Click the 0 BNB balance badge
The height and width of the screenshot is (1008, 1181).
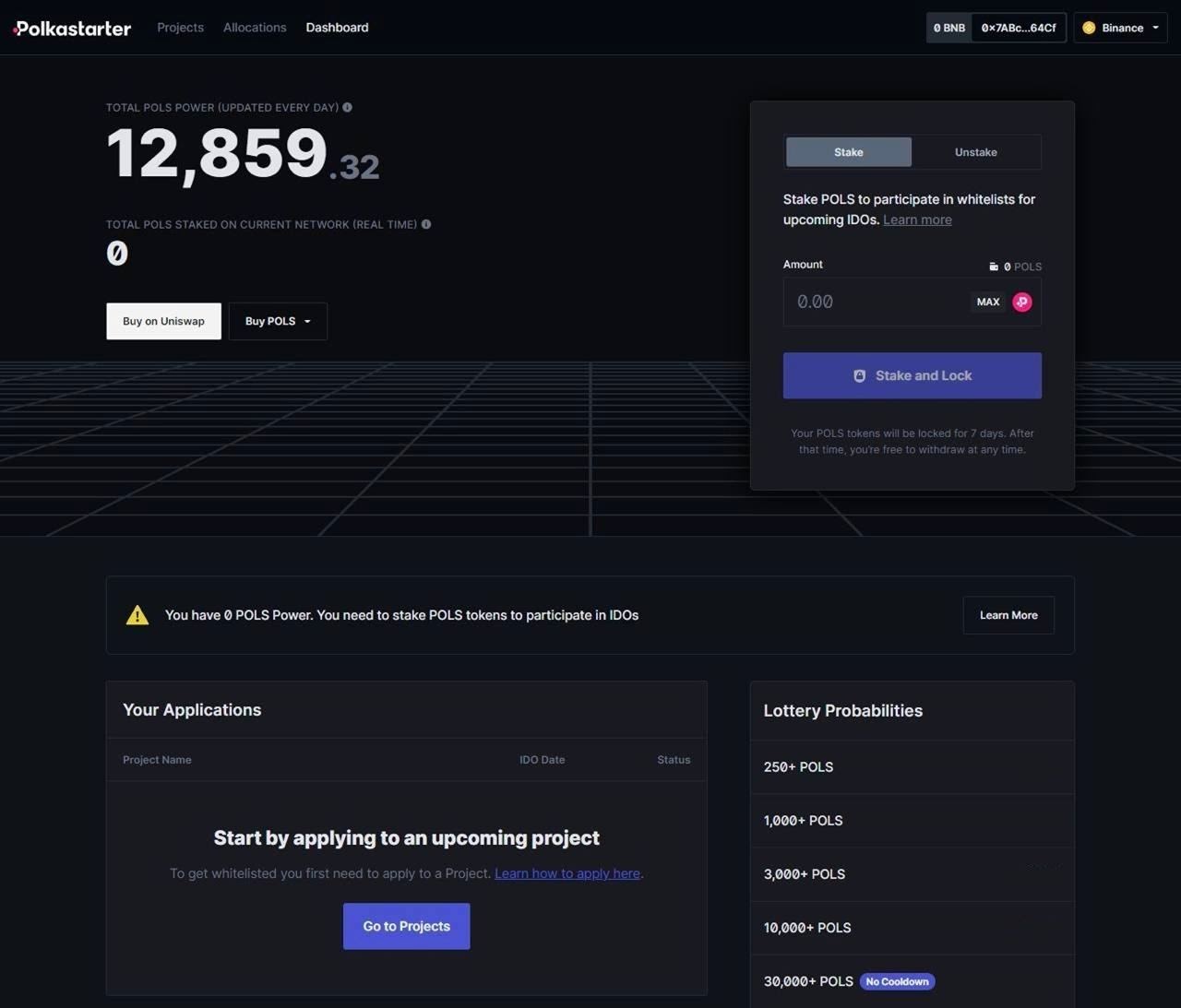[948, 28]
